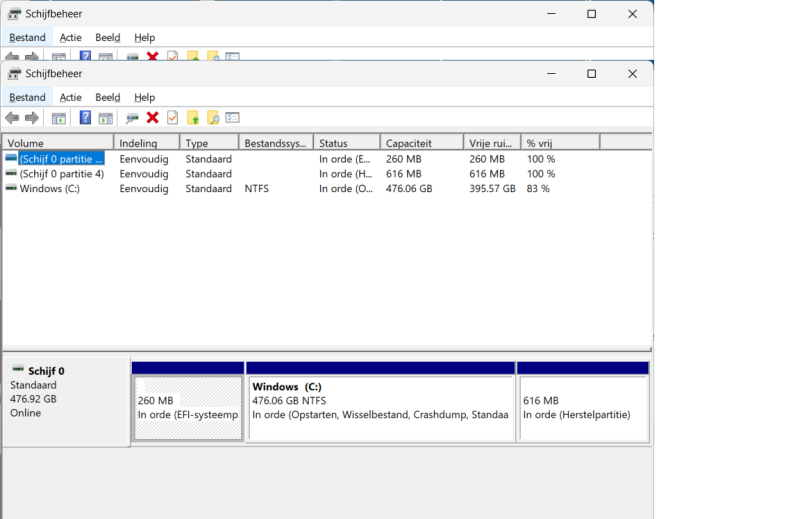
Task: Open the Bestand menu in the front window
Action: [27, 97]
